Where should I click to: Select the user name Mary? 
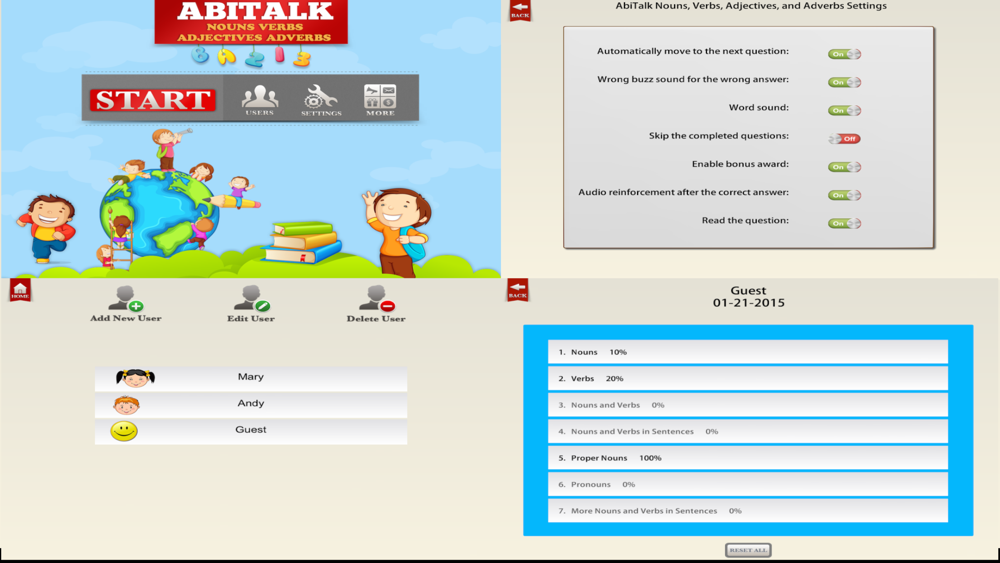[251, 377]
